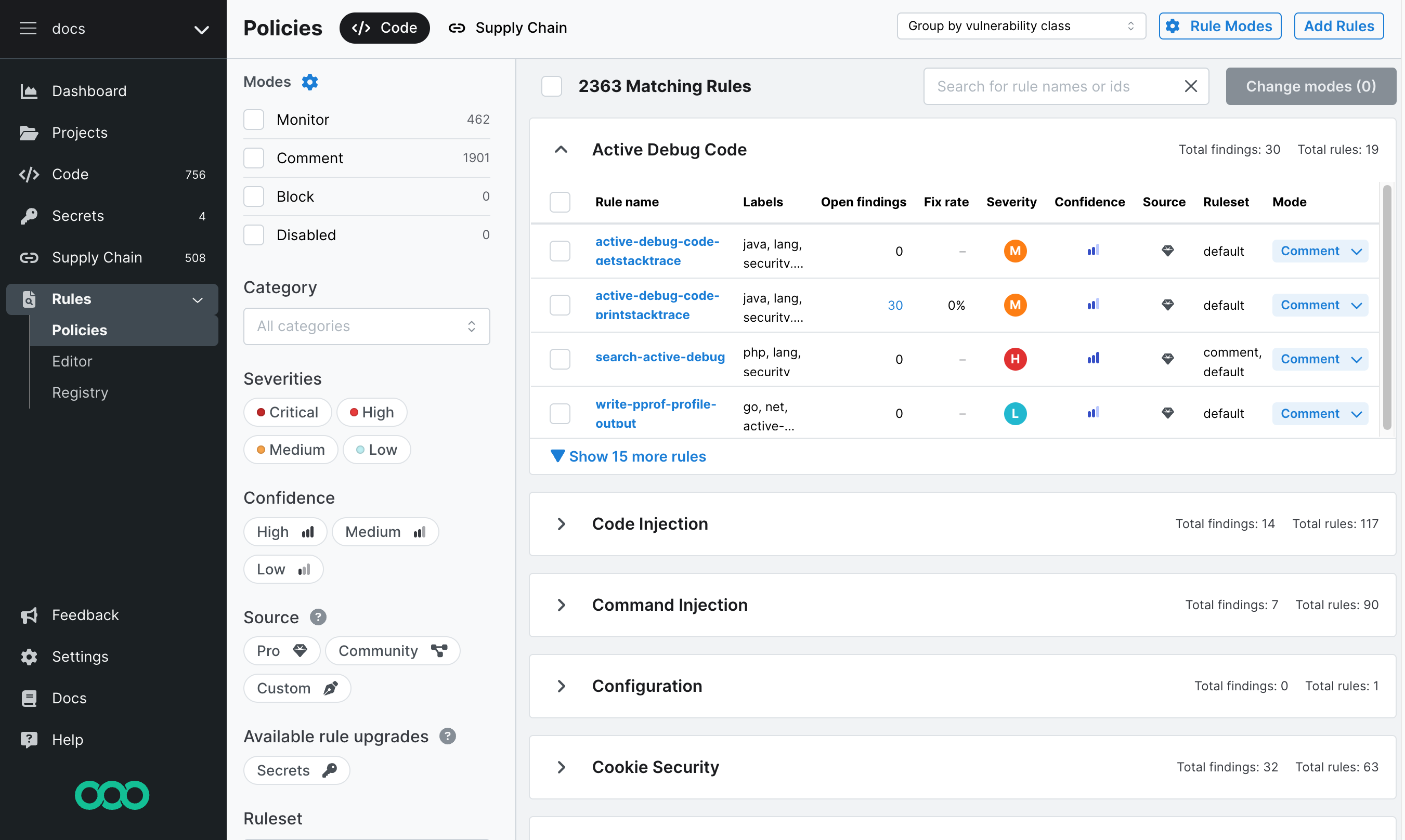Open the Secrets section in the sidebar

(x=77, y=216)
